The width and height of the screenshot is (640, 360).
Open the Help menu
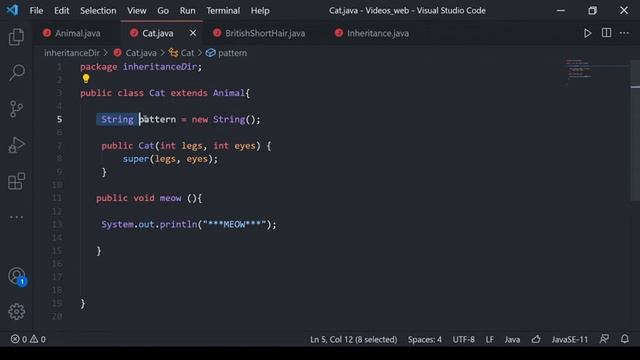pos(260,11)
